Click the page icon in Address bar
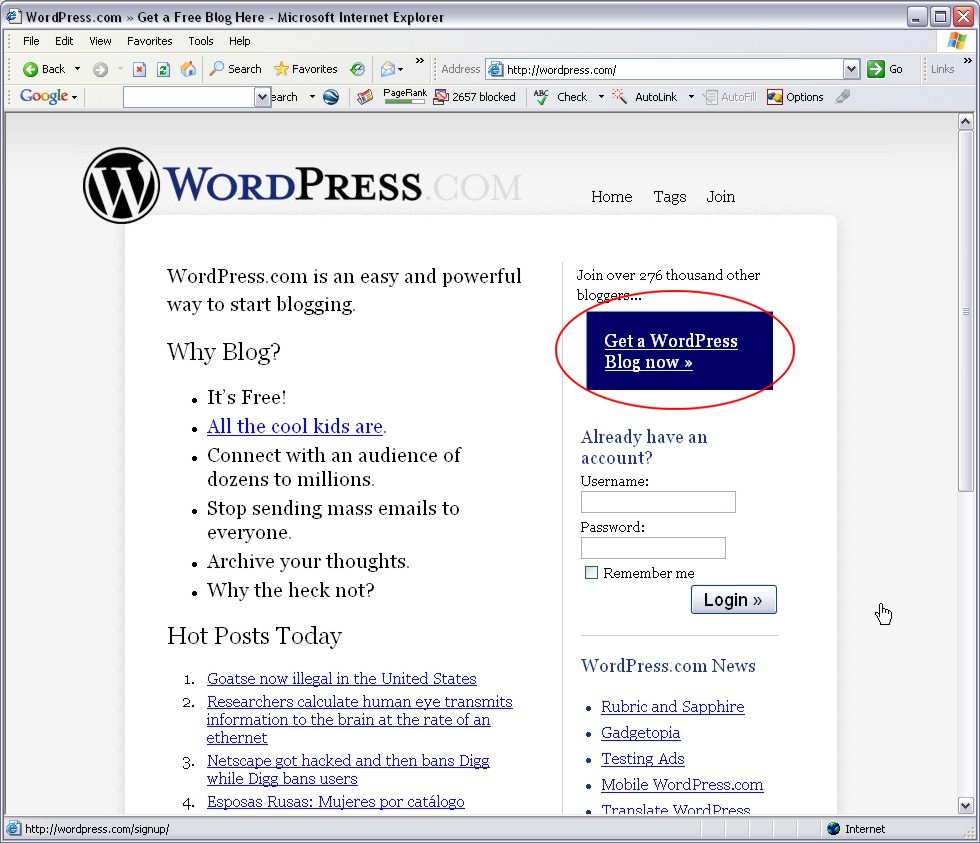 496,69
